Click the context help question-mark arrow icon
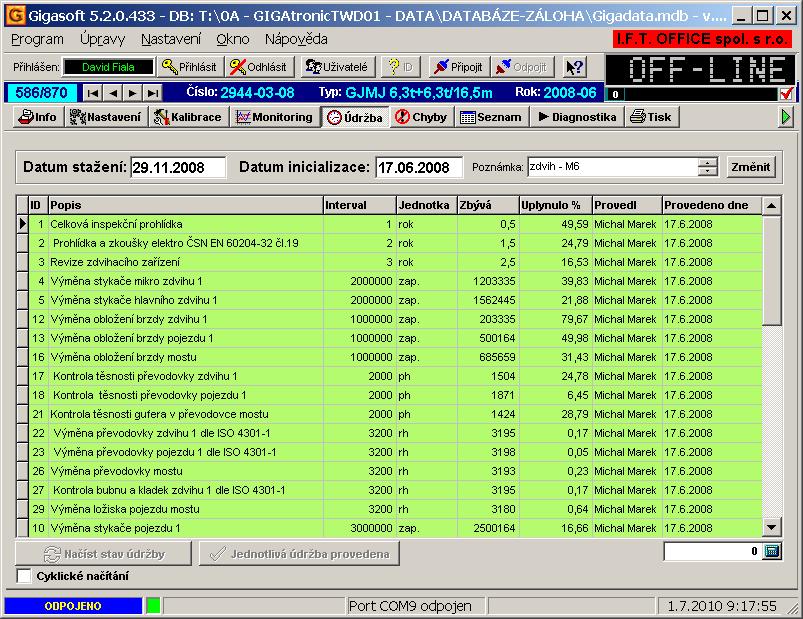 coord(574,67)
